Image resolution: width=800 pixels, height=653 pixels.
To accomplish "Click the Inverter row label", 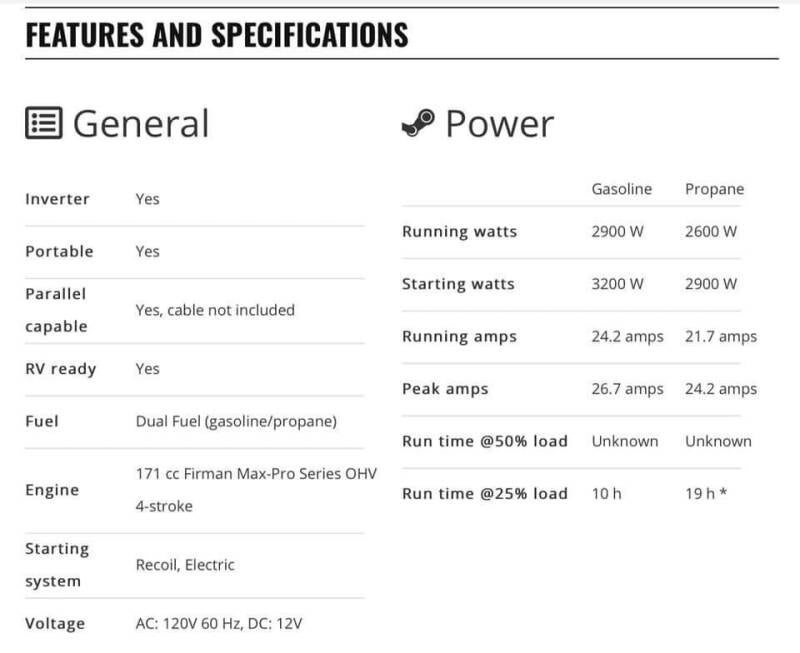I will (57, 199).
